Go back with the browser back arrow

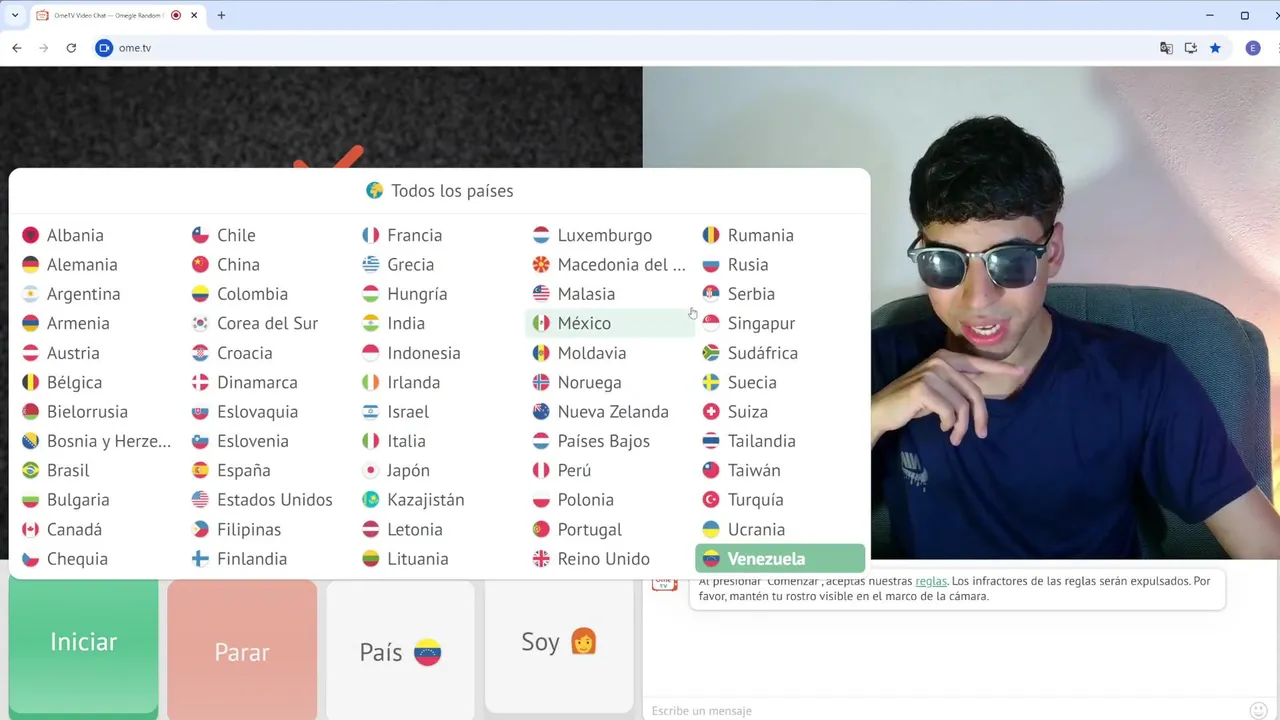17,48
